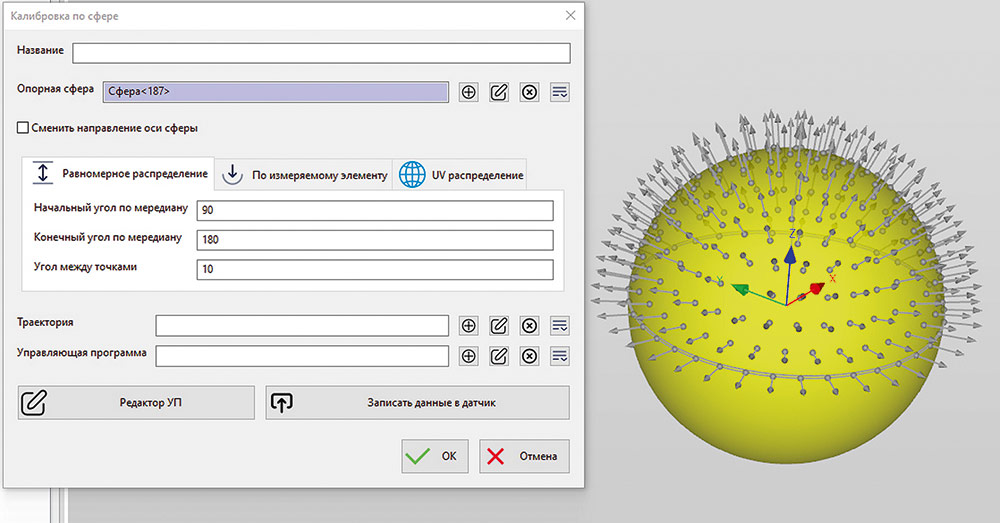This screenshot has height=523, width=1000.
Task: Open the list icon for Управляющая программа
Action: coord(559,356)
